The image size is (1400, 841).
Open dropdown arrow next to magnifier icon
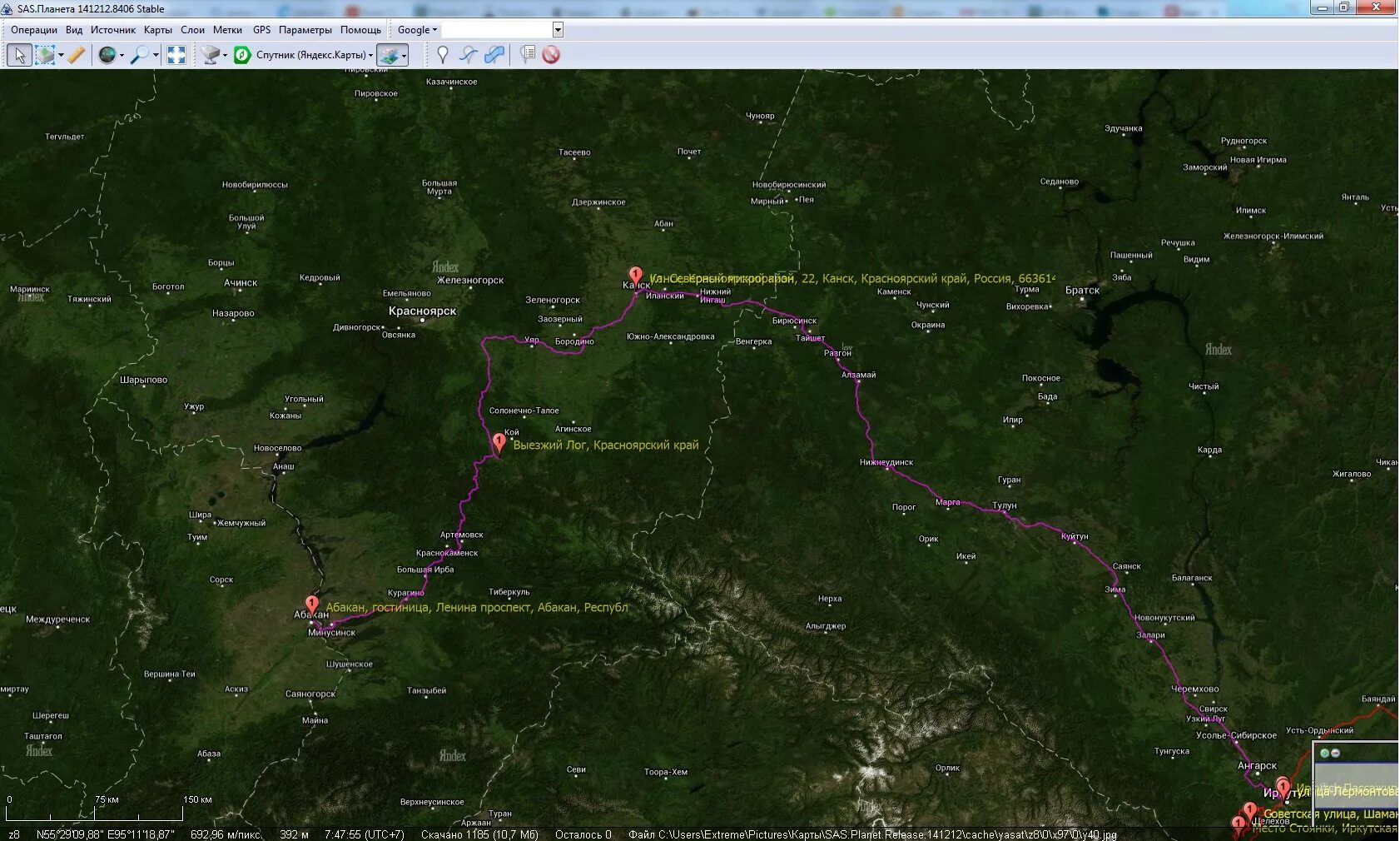click(155, 55)
